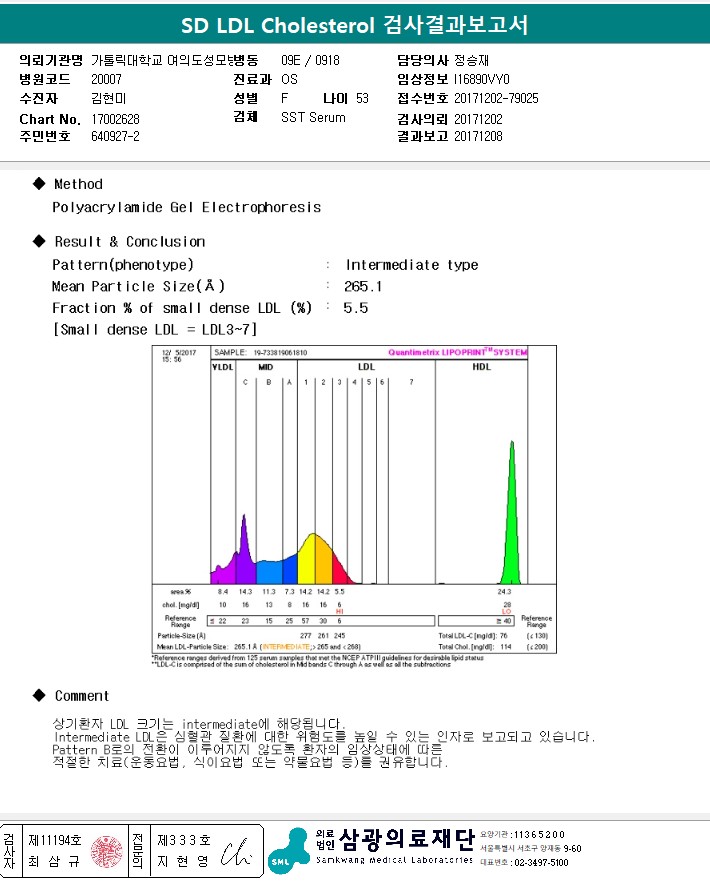Select the clinical info code 'I16890VY0'
This screenshot has width=710, height=885.
point(481,79)
